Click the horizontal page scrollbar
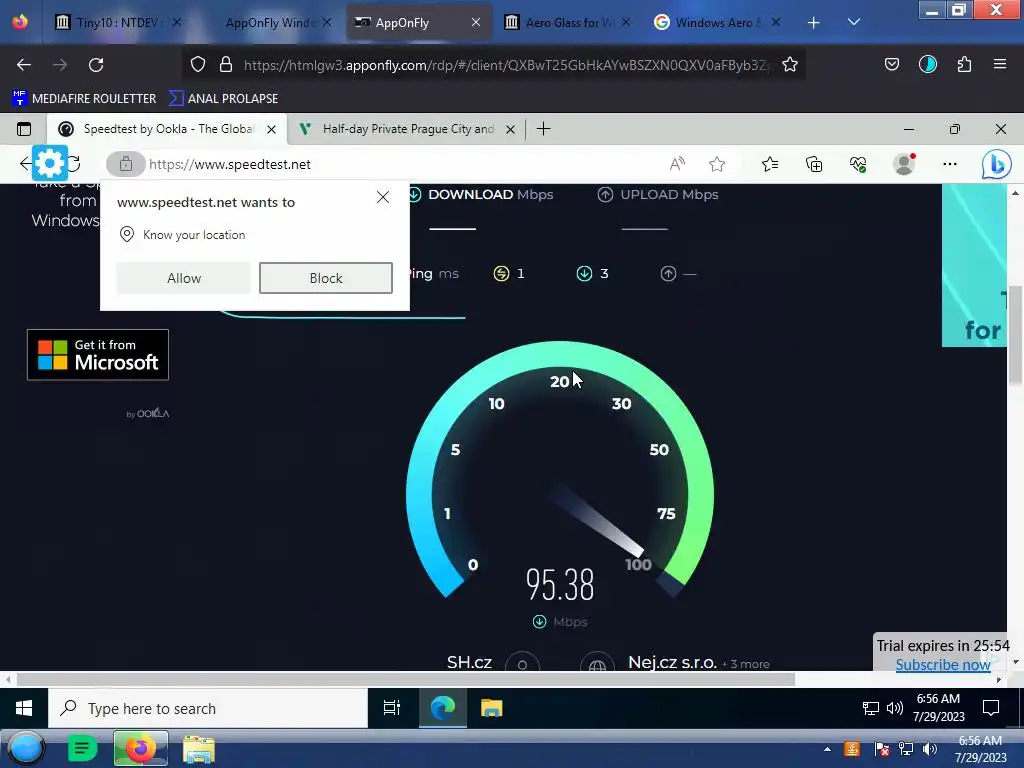This screenshot has width=1024, height=768. [x=405, y=680]
